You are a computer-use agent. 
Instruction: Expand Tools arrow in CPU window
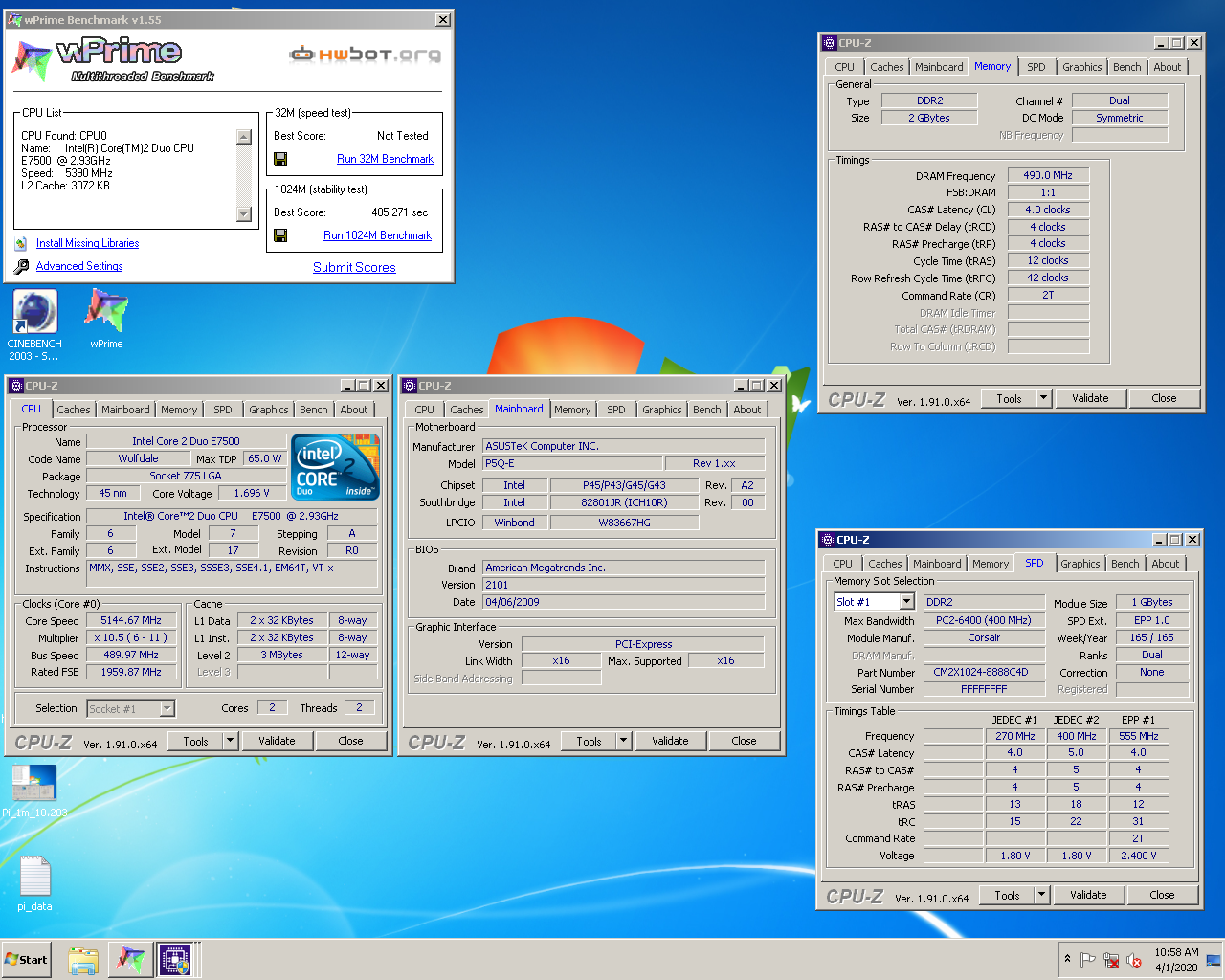coord(230,741)
